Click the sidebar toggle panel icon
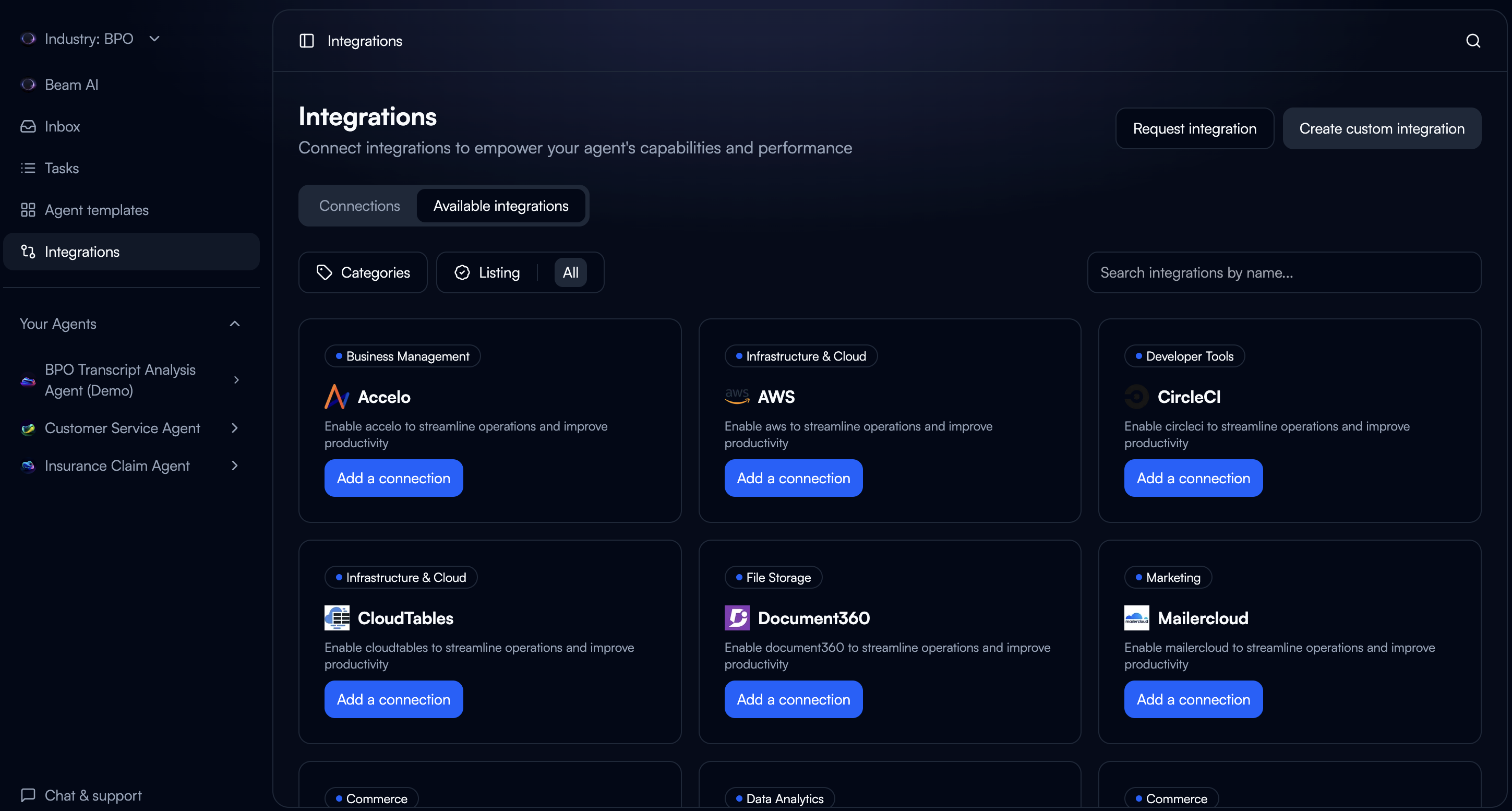Viewport: 1512px width, 811px height. point(306,41)
